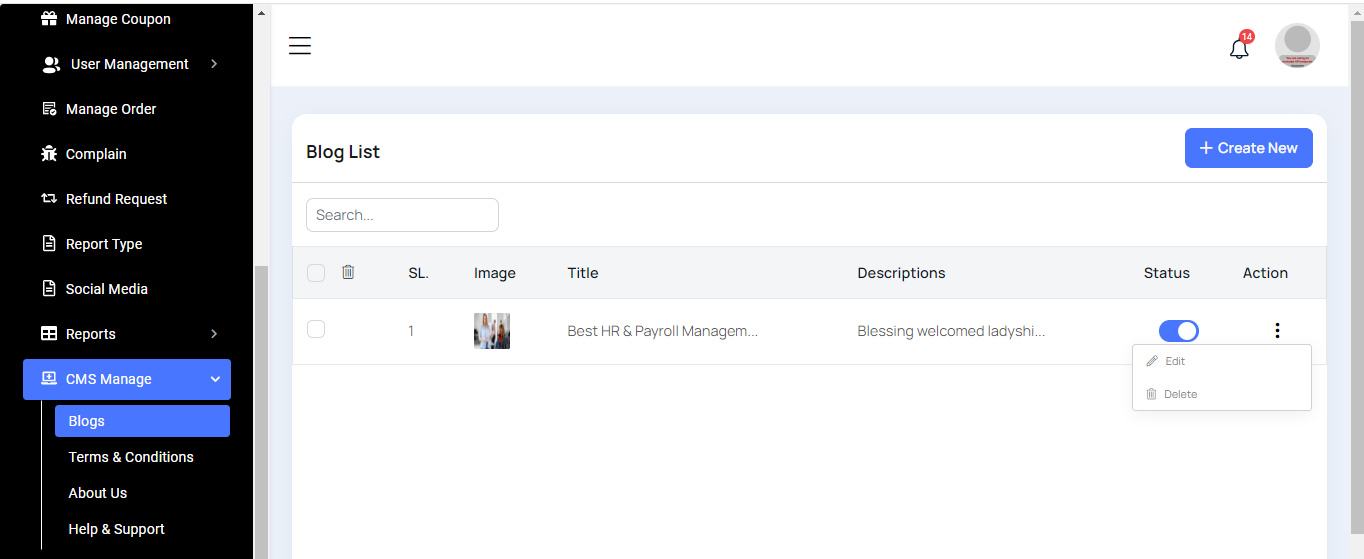Click the sidebar vertical scrollbar
Screen dimensions: 1364x559
pos(261,400)
